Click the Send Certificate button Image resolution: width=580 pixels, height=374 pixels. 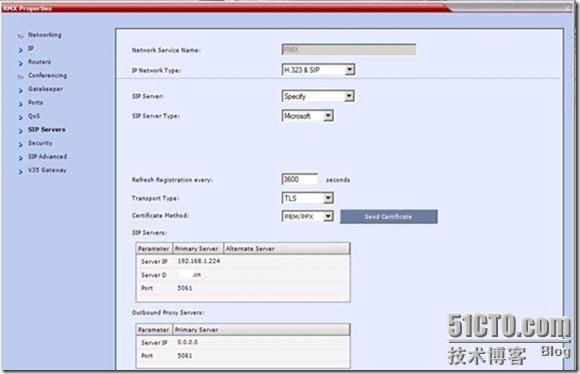point(389,217)
